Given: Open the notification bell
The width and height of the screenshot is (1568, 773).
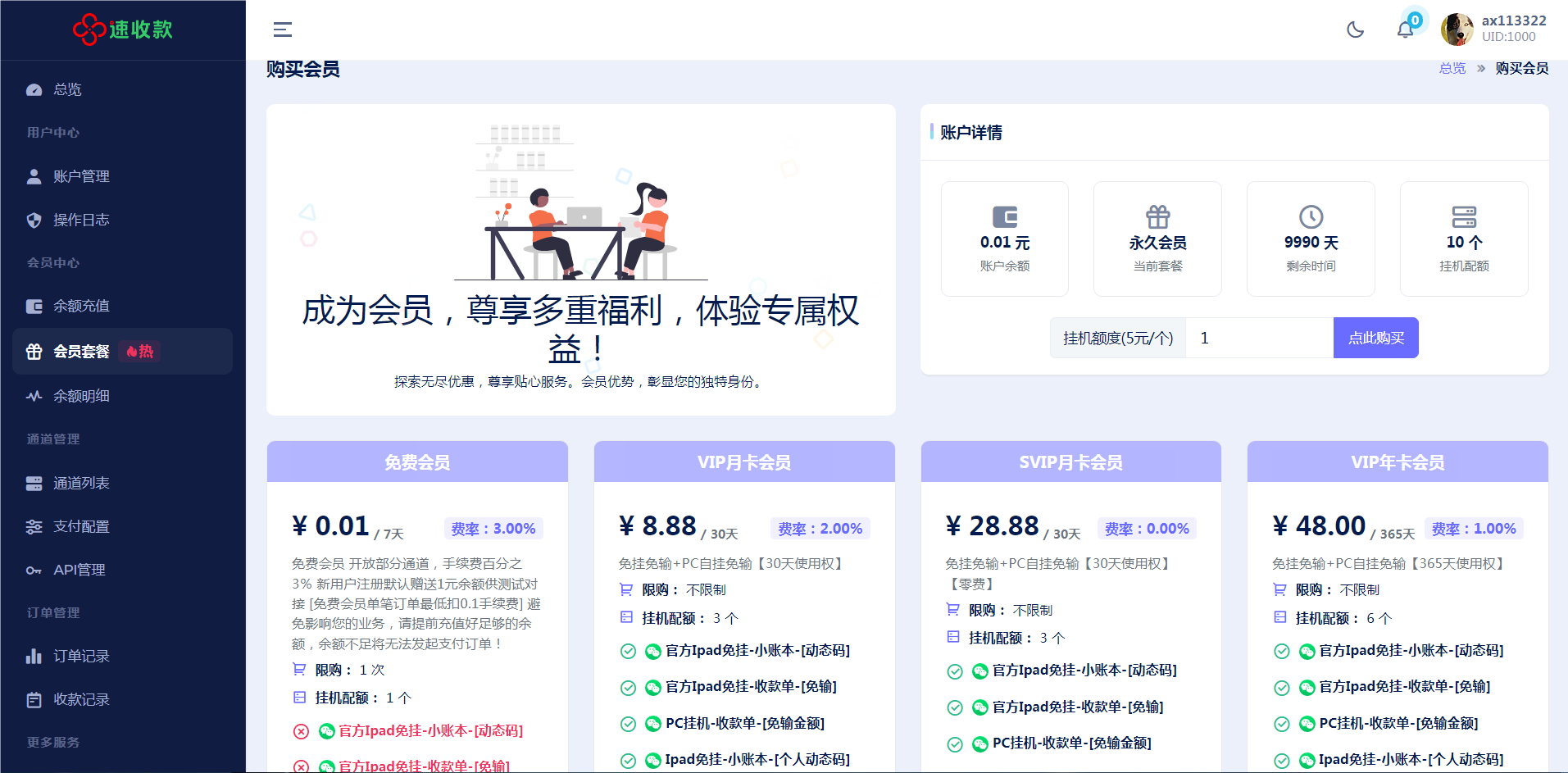Looking at the screenshot, I should 1405,30.
